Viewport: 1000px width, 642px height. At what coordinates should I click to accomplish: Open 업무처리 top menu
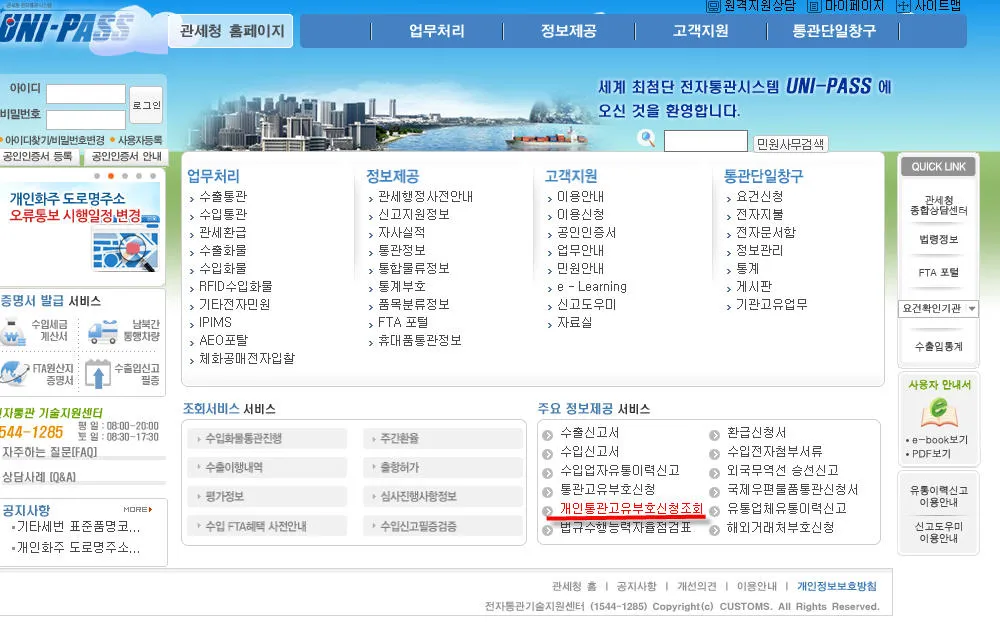[x=437, y=31]
